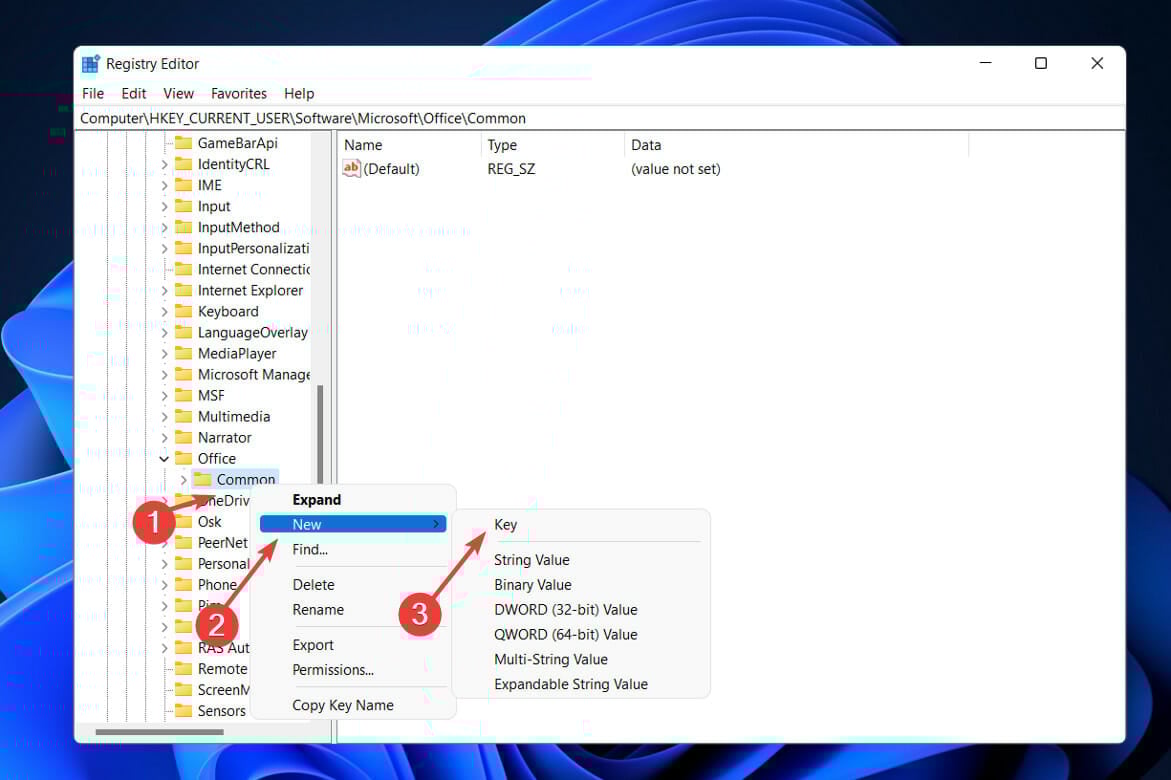Click the registry path address bar
This screenshot has height=780, width=1171.
point(600,118)
